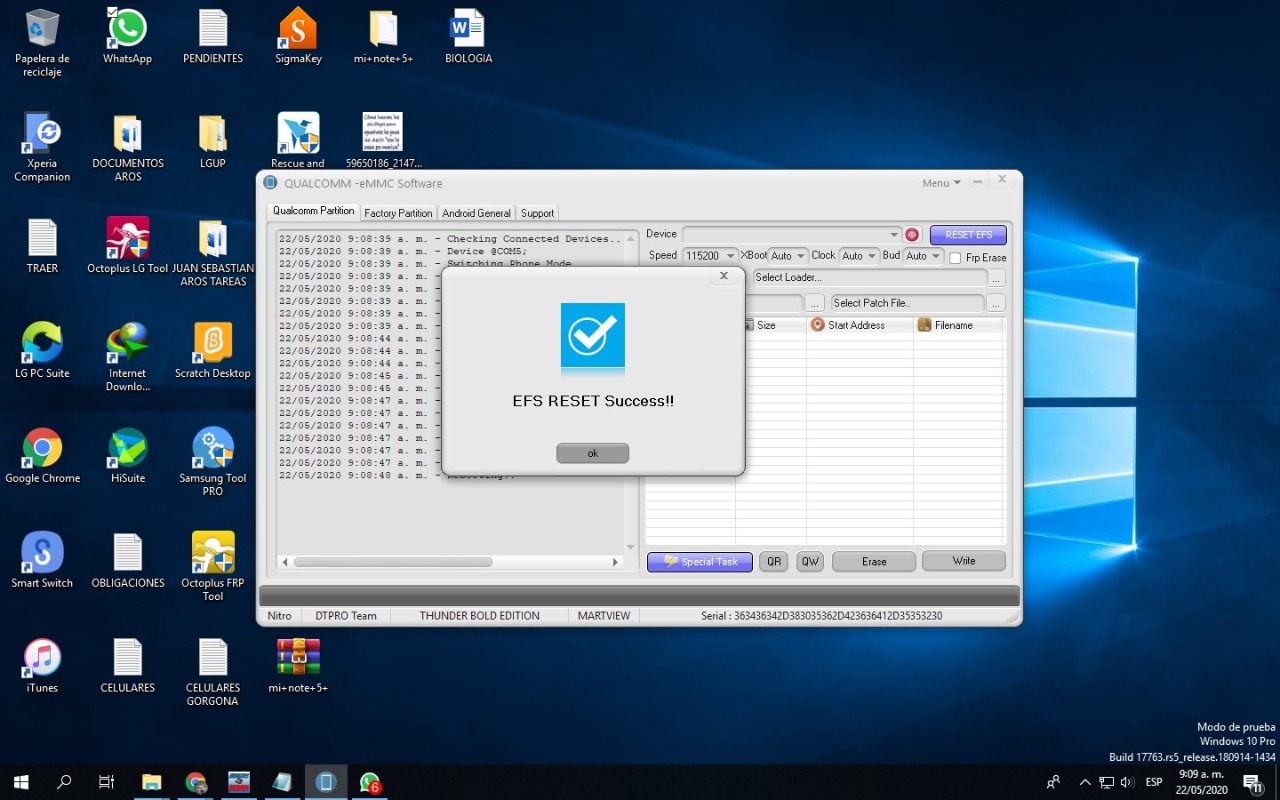Enable the Frp Erase checkbox
The height and width of the screenshot is (800, 1280).
956,258
